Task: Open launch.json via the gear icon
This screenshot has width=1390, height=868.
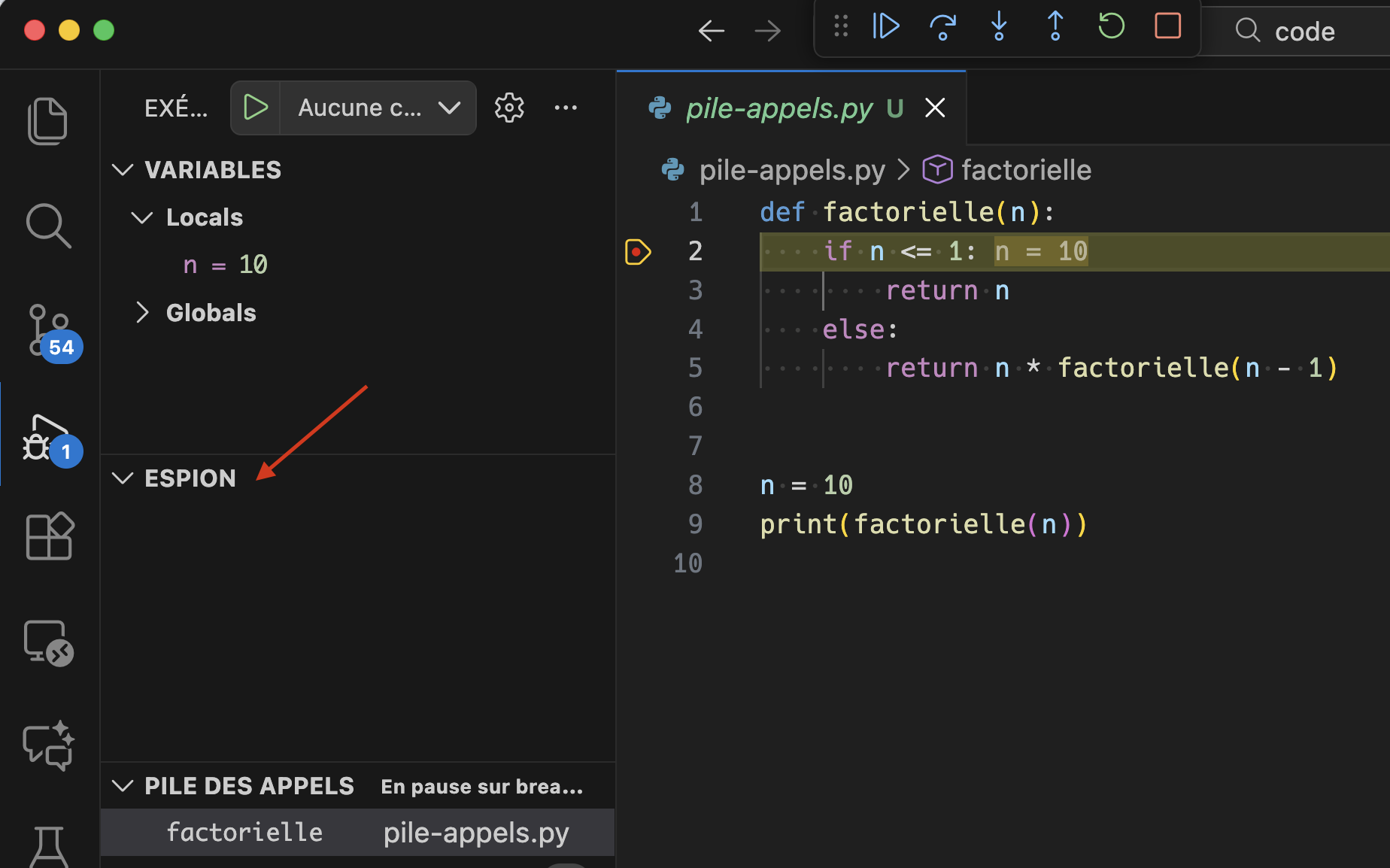Action: coord(509,108)
